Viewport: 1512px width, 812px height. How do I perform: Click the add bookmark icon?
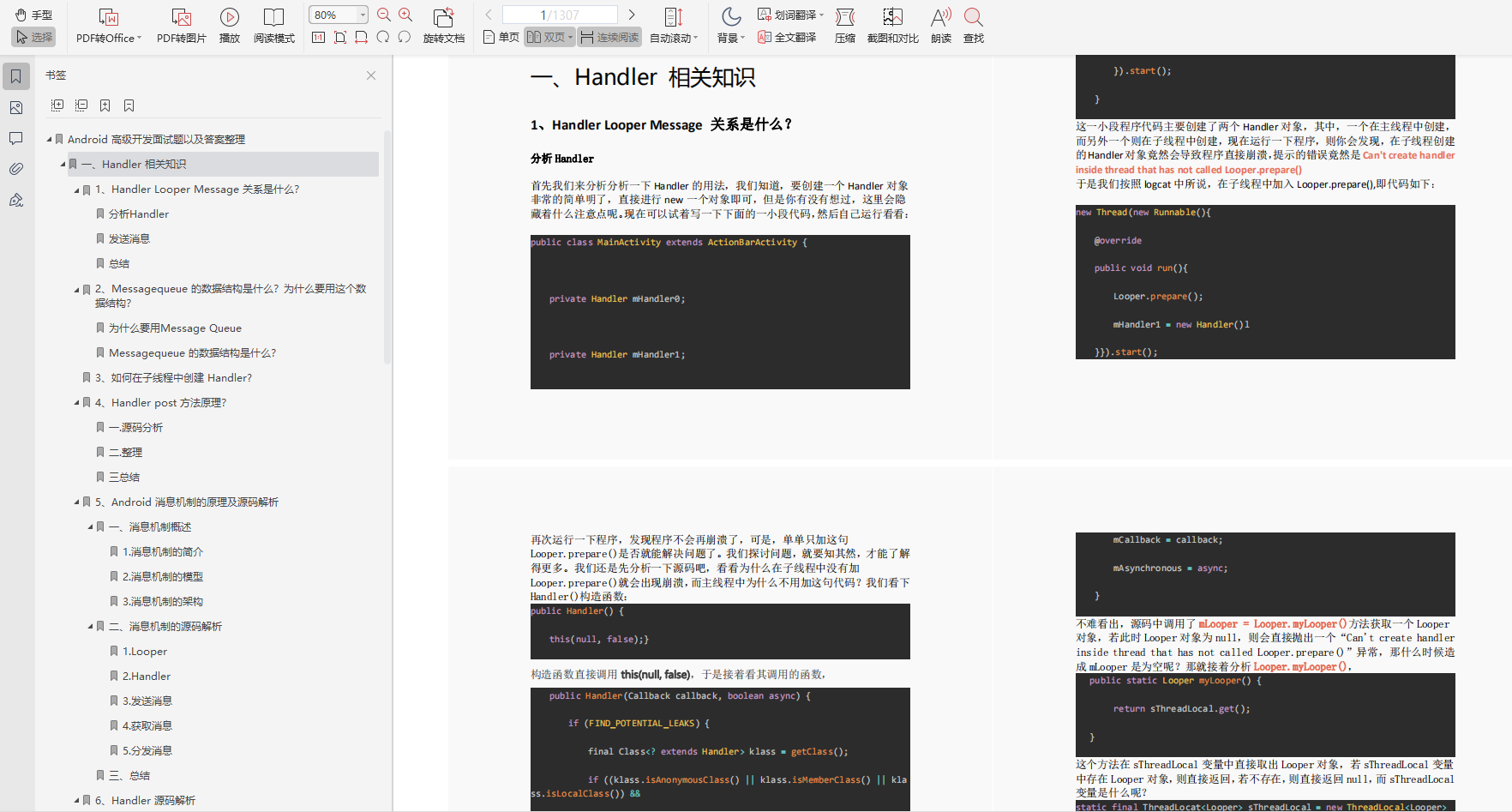105,105
